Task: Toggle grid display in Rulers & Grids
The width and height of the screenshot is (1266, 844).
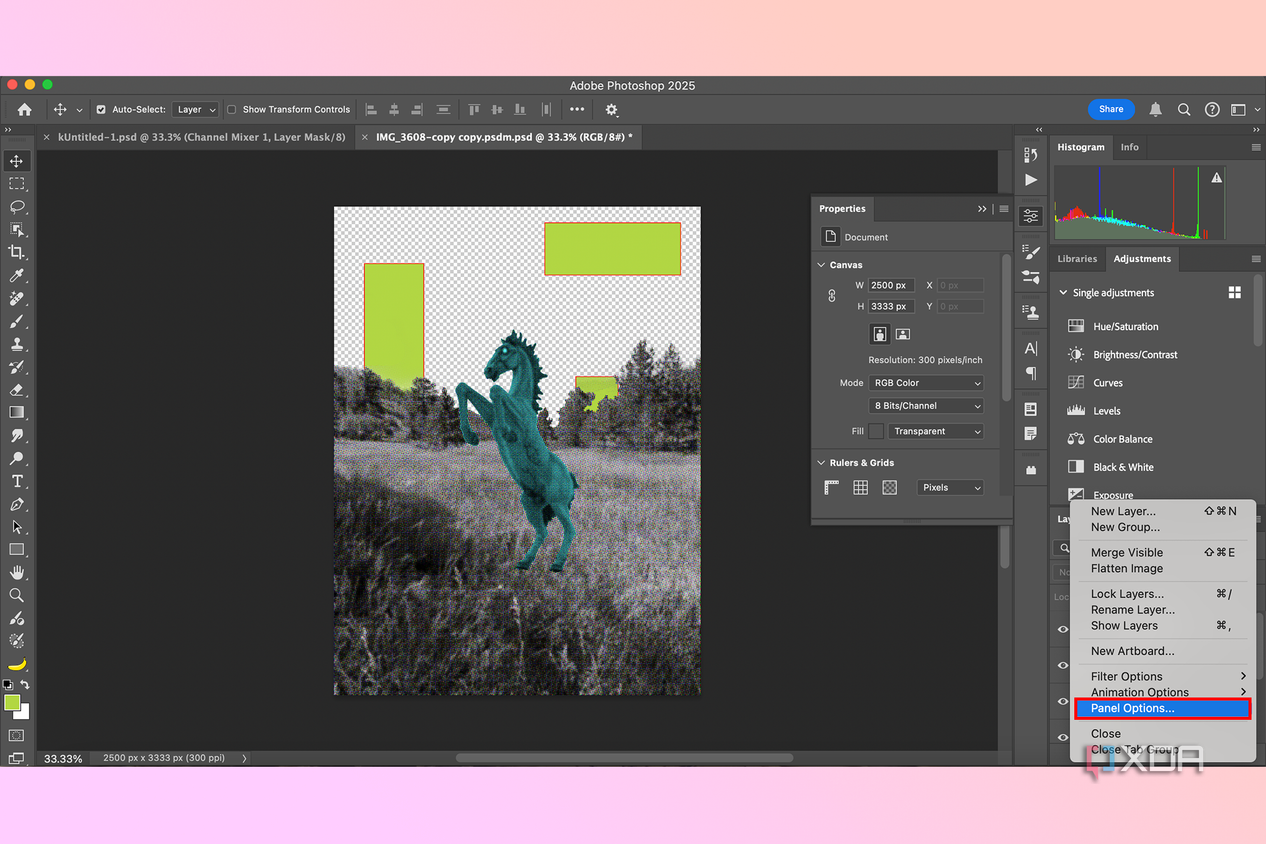Action: (x=860, y=487)
